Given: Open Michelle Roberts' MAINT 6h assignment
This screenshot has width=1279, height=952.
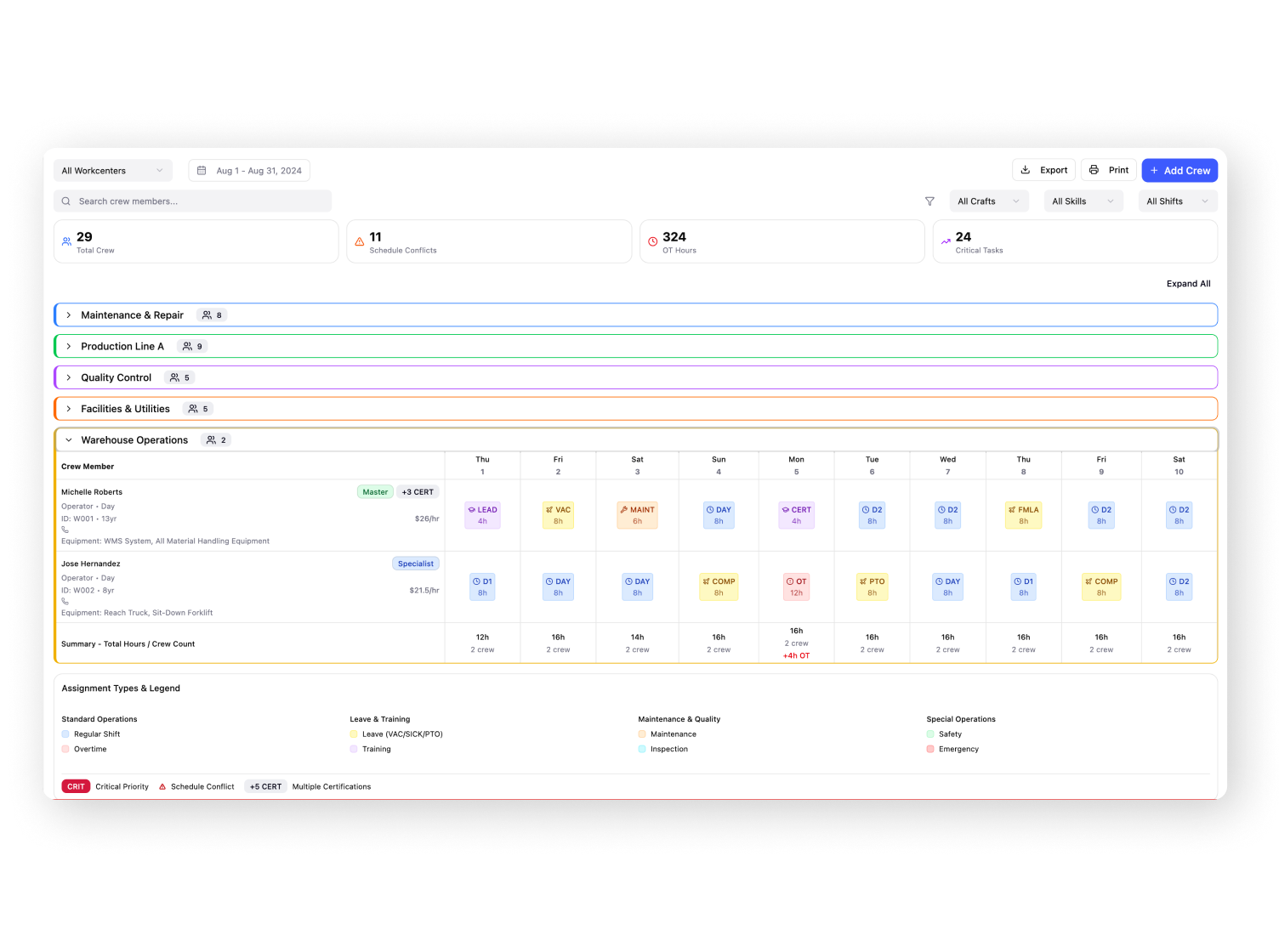Looking at the screenshot, I should (637, 516).
